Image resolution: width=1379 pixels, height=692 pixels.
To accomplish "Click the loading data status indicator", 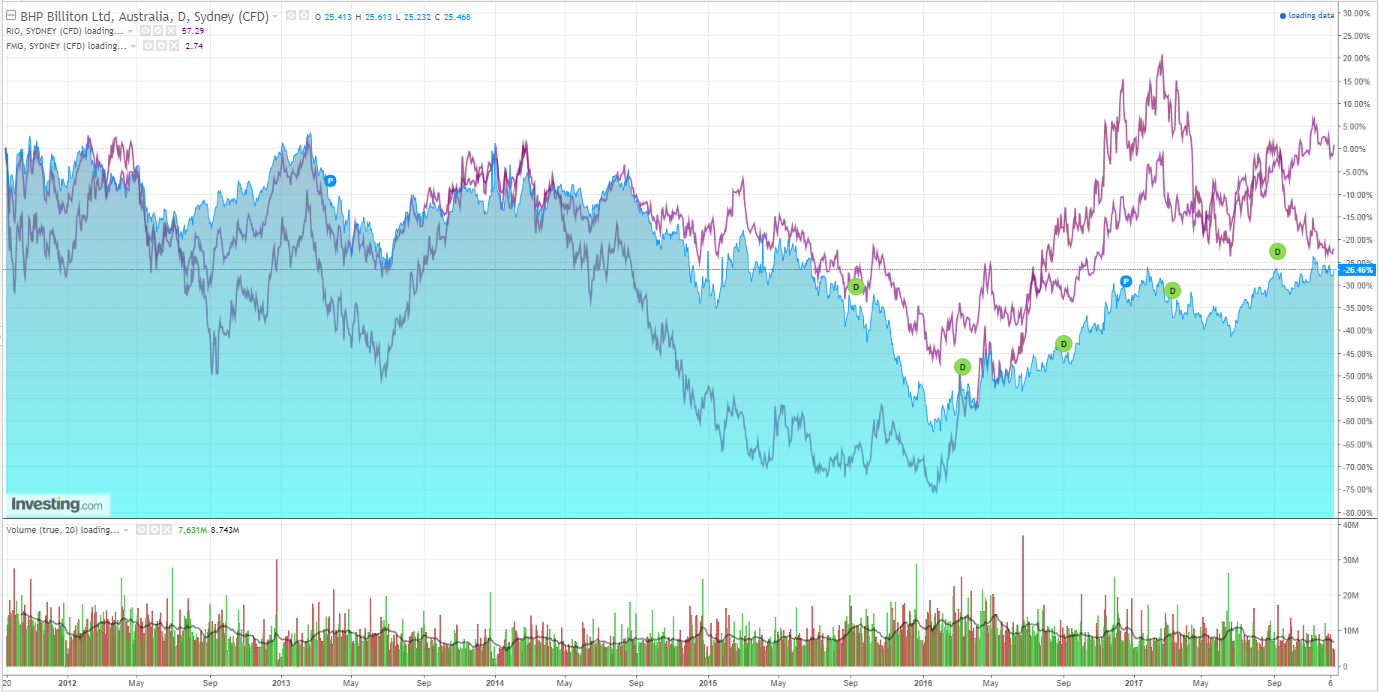I will tap(1307, 15).
